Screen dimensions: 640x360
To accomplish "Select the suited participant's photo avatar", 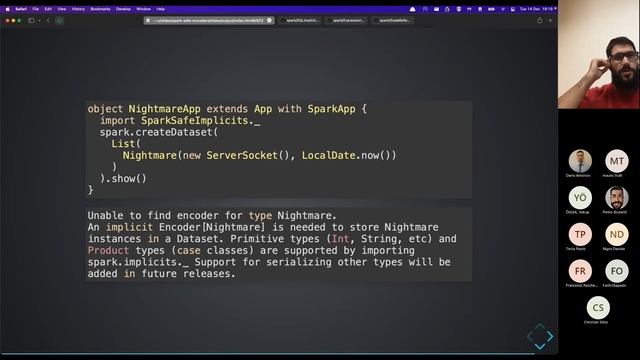I will click(580, 161).
